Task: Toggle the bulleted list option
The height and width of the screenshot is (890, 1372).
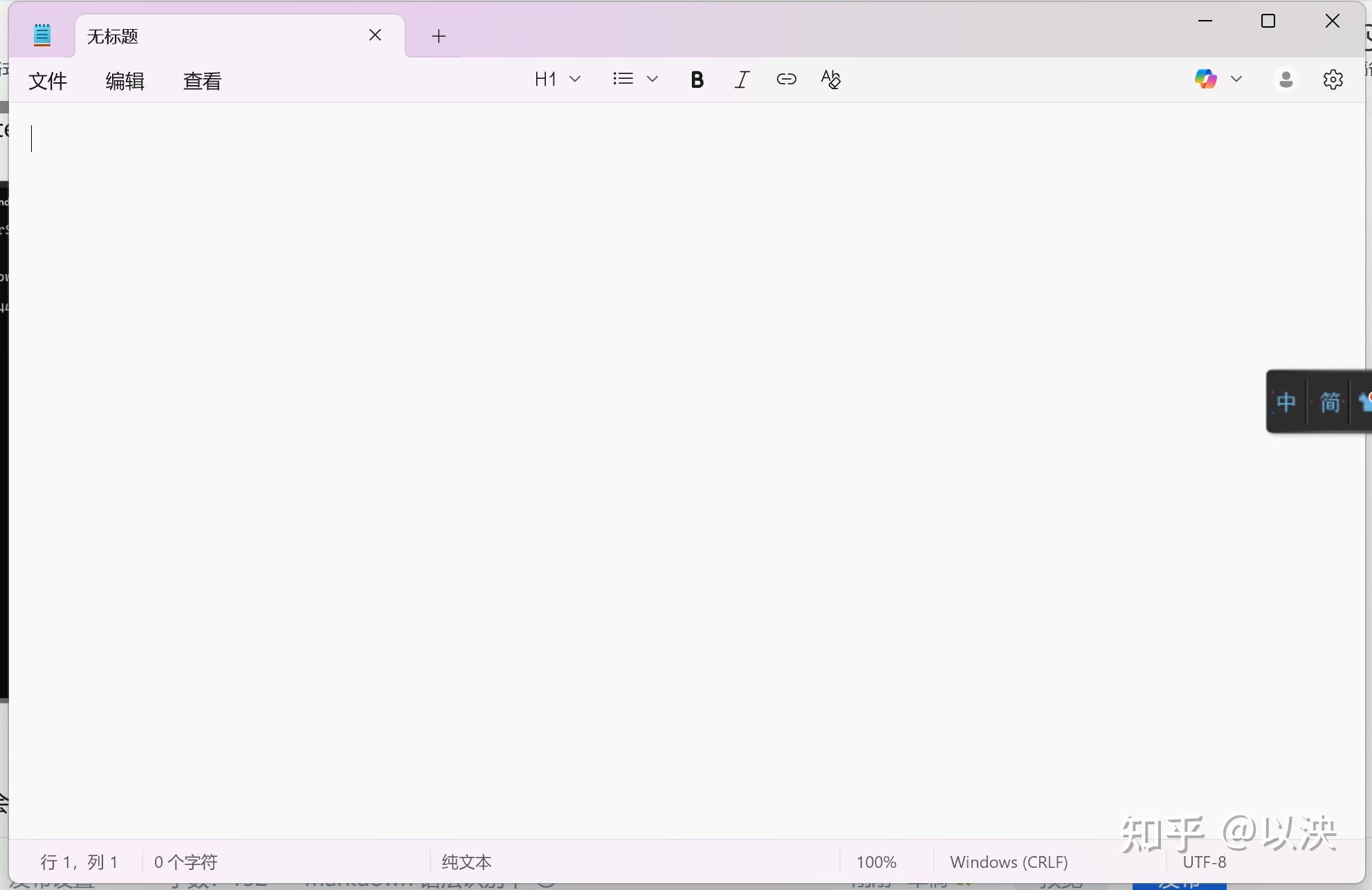Action: pyautogui.click(x=622, y=78)
